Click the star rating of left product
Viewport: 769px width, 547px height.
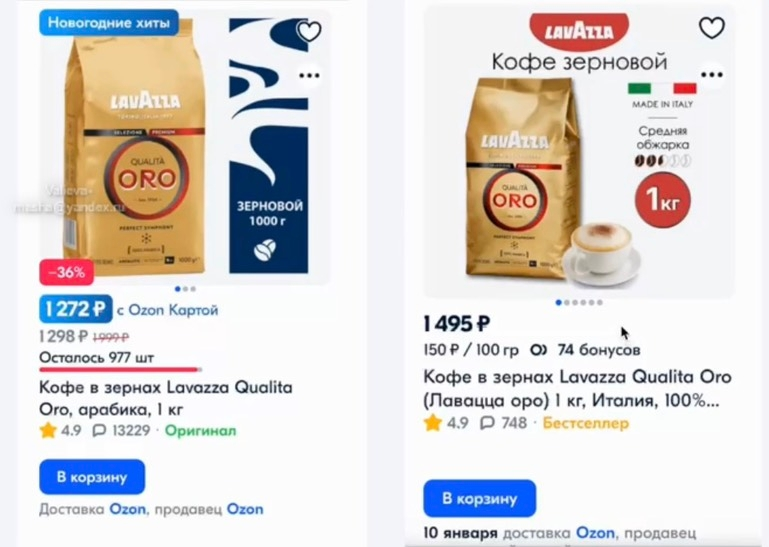(x=48, y=430)
